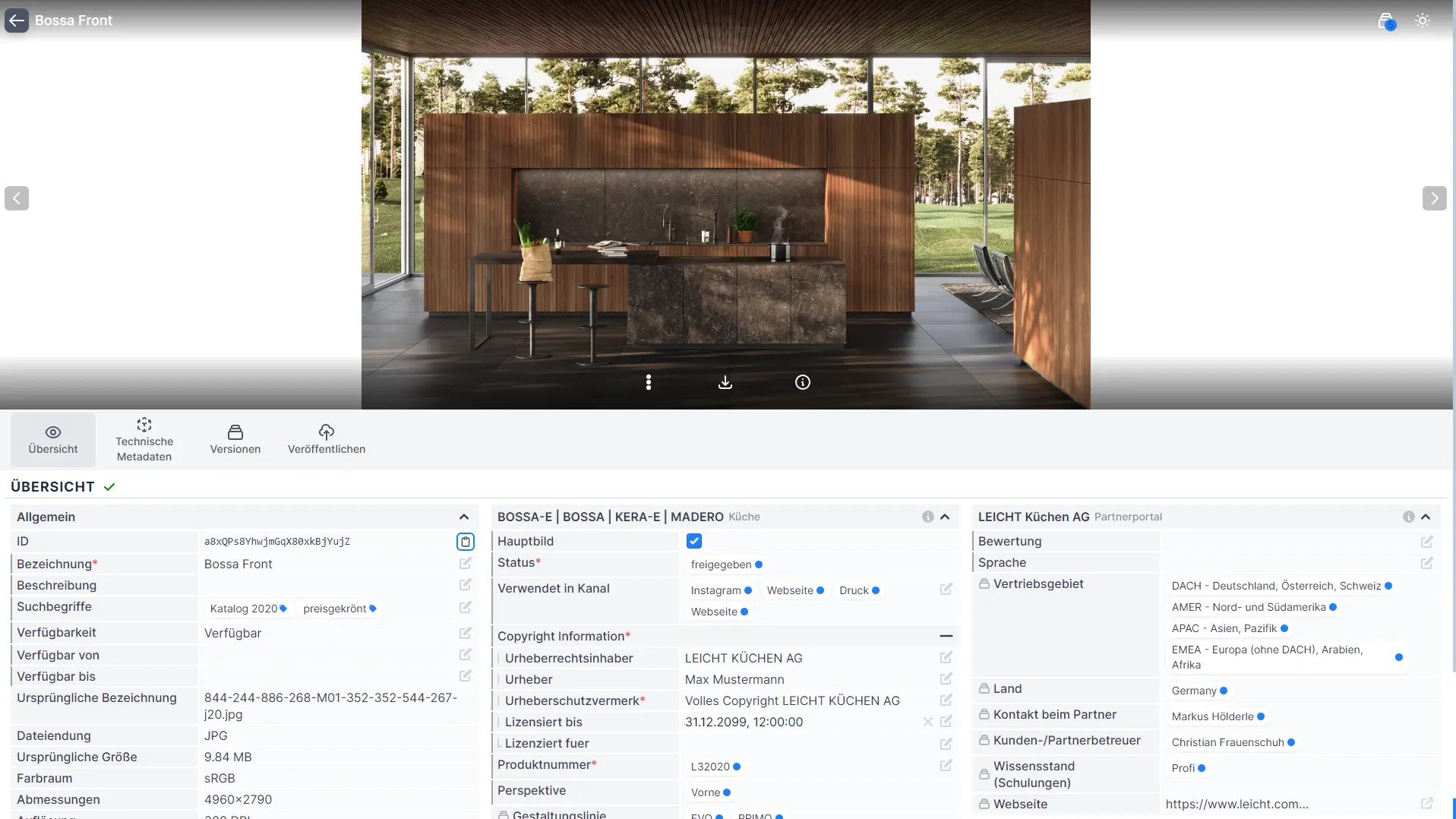Edit the Urheber field

946,678
